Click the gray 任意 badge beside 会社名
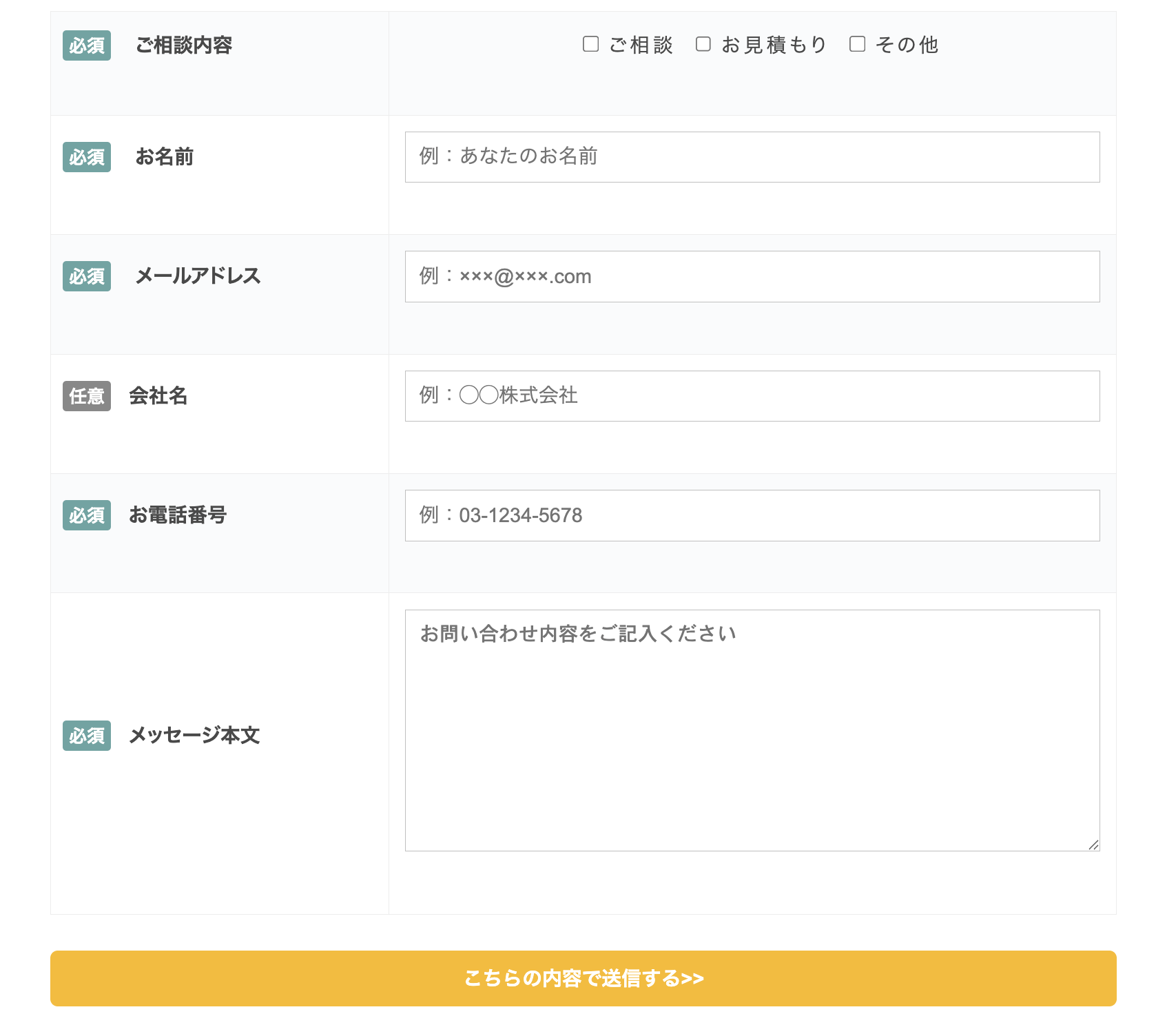Screen dimensions: 1156x1036 point(87,396)
